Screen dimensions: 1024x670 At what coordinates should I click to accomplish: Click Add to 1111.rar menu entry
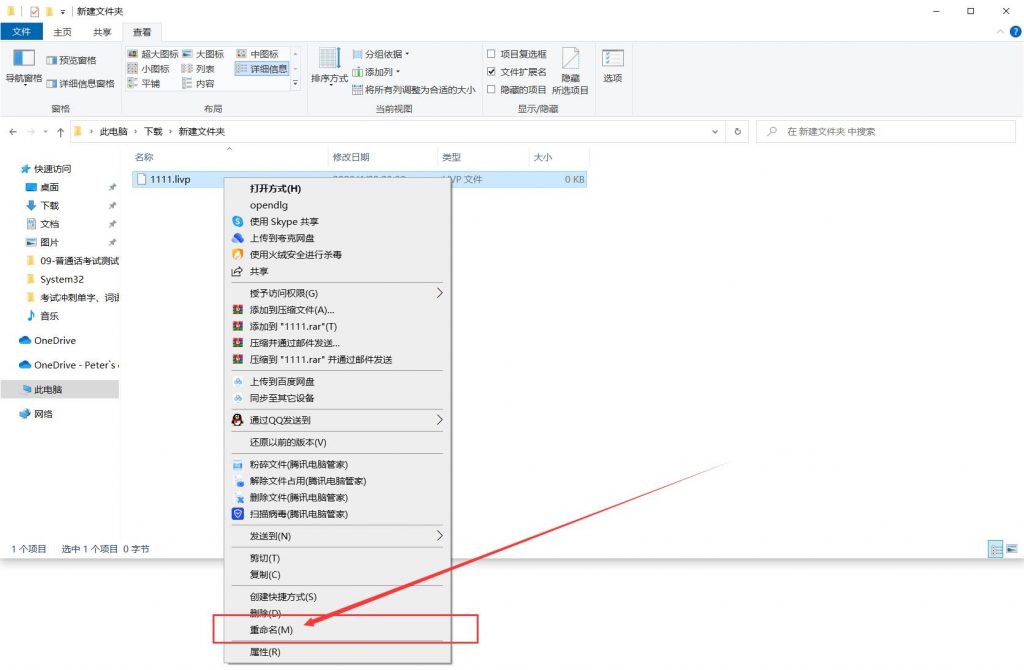click(337, 327)
